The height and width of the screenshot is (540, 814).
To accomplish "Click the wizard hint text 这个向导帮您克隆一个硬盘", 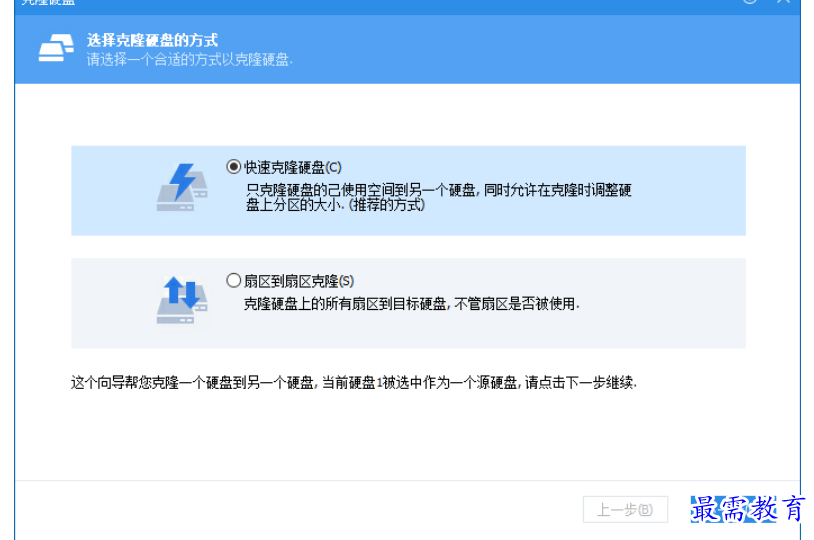I will [354, 383].
